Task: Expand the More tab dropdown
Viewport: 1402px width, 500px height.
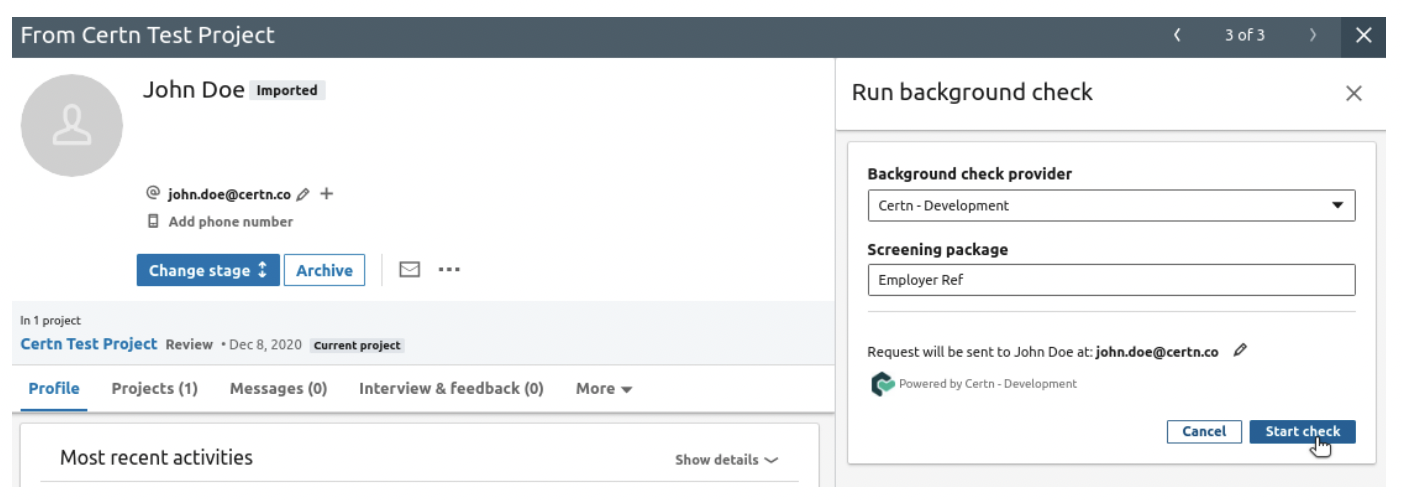Action: 603,389
